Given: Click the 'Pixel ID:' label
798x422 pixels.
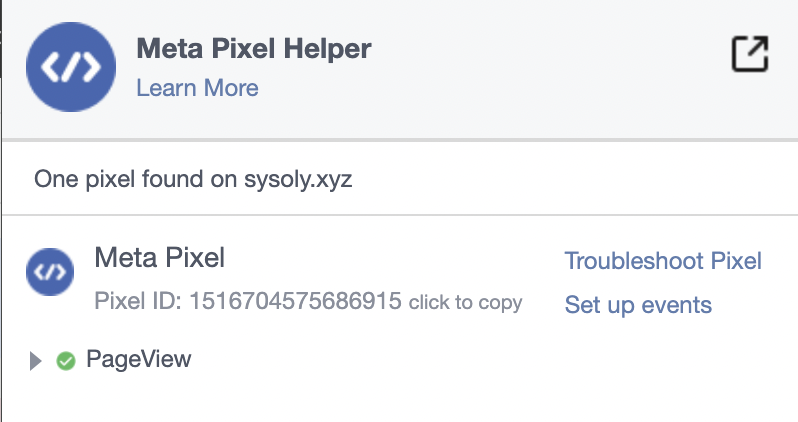Looking at the screenshot, I should coord(138,301).
